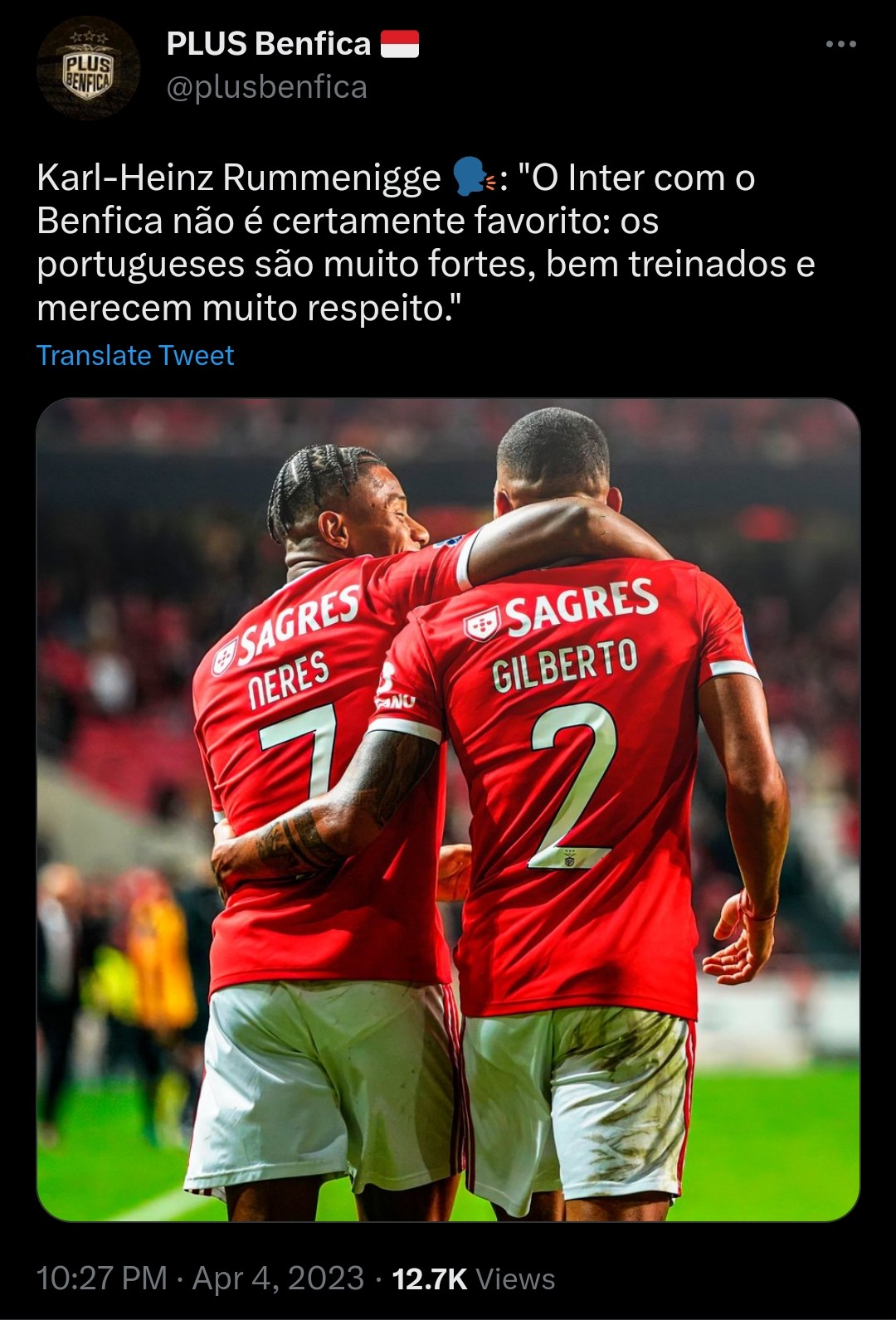Click the word 'Views' in tweet footer

point(515,1279)
